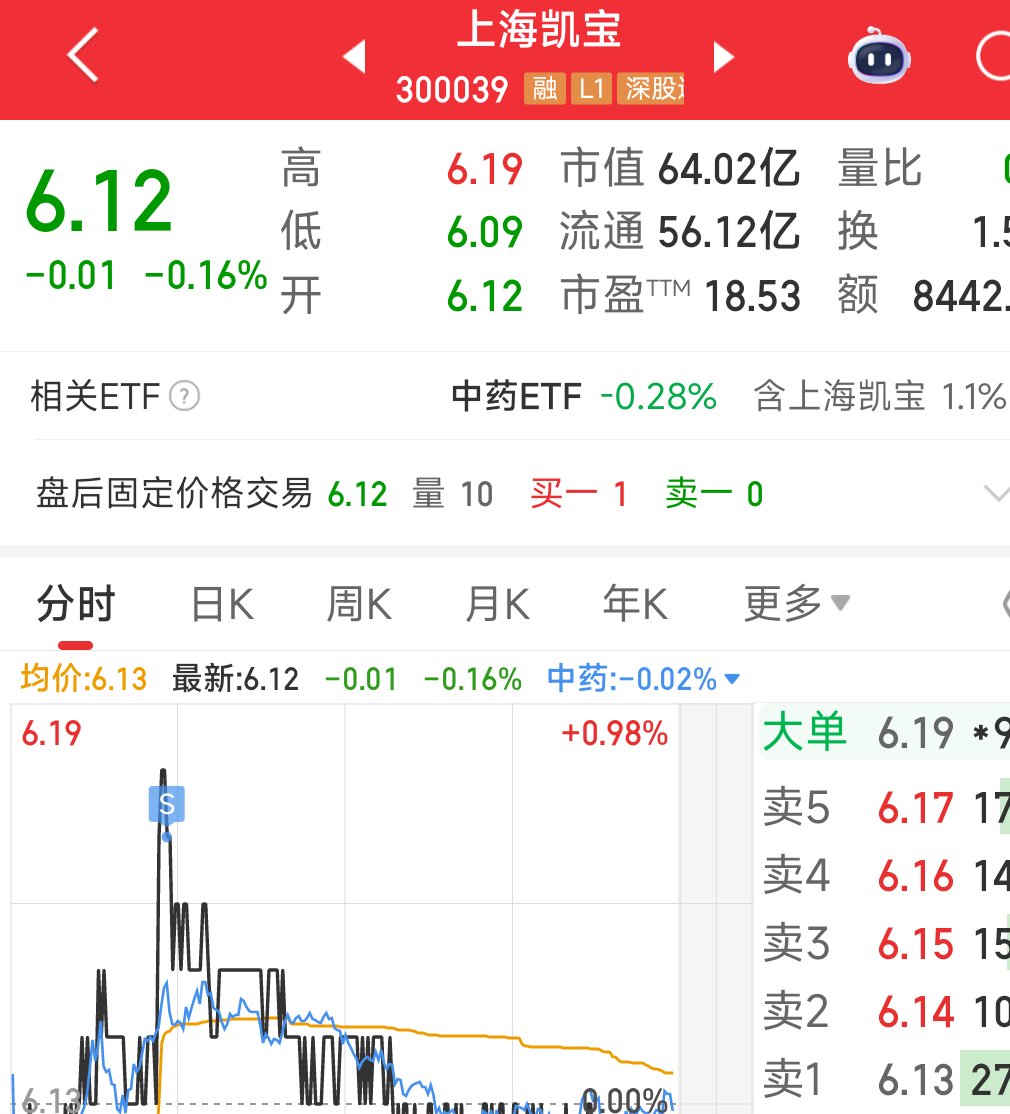Open the 中药ETF related fund link
Viewport: 1010px width, 1114px height.
[516, 396]
